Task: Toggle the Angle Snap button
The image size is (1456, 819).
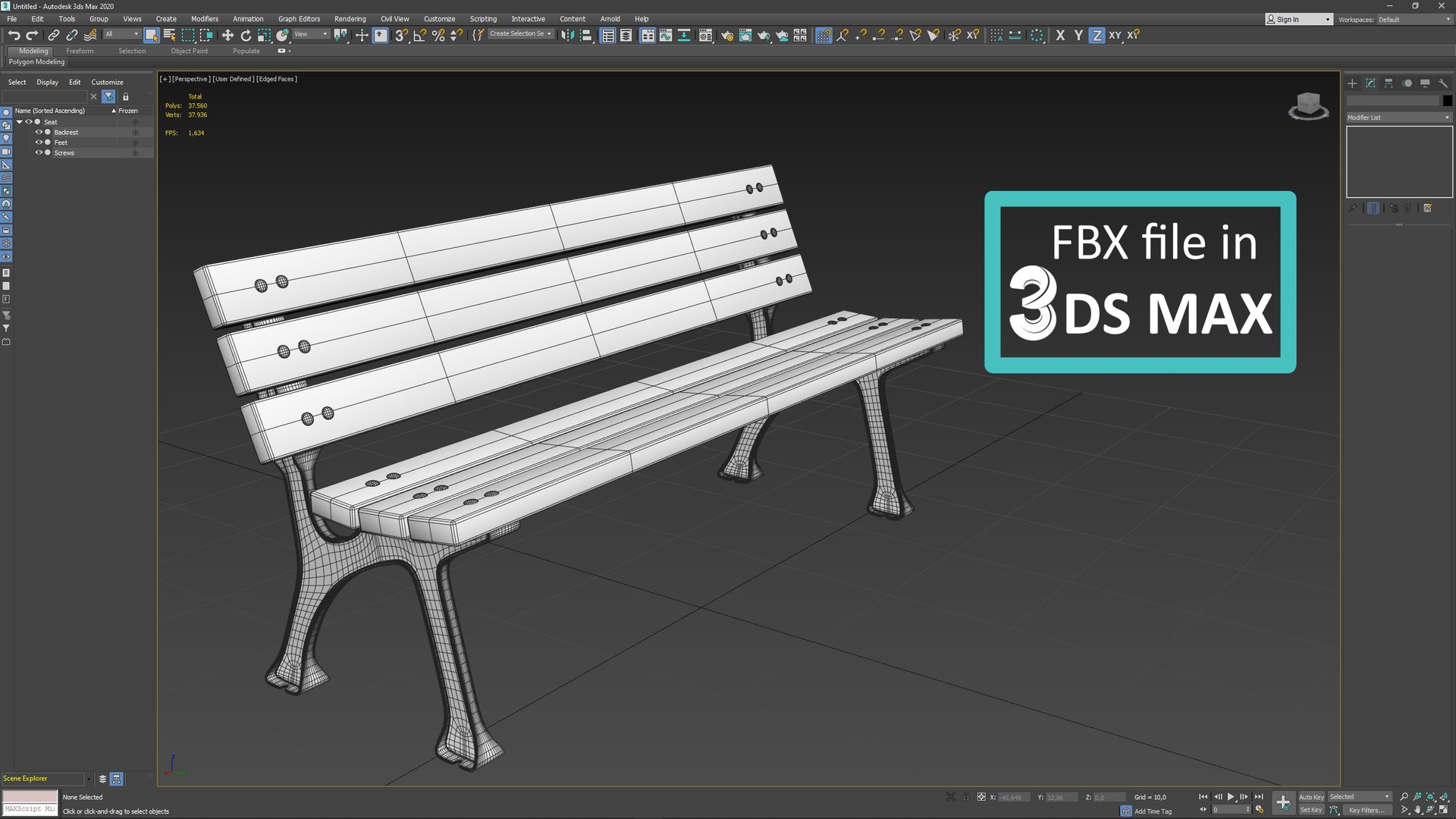Action: (419, 35)
